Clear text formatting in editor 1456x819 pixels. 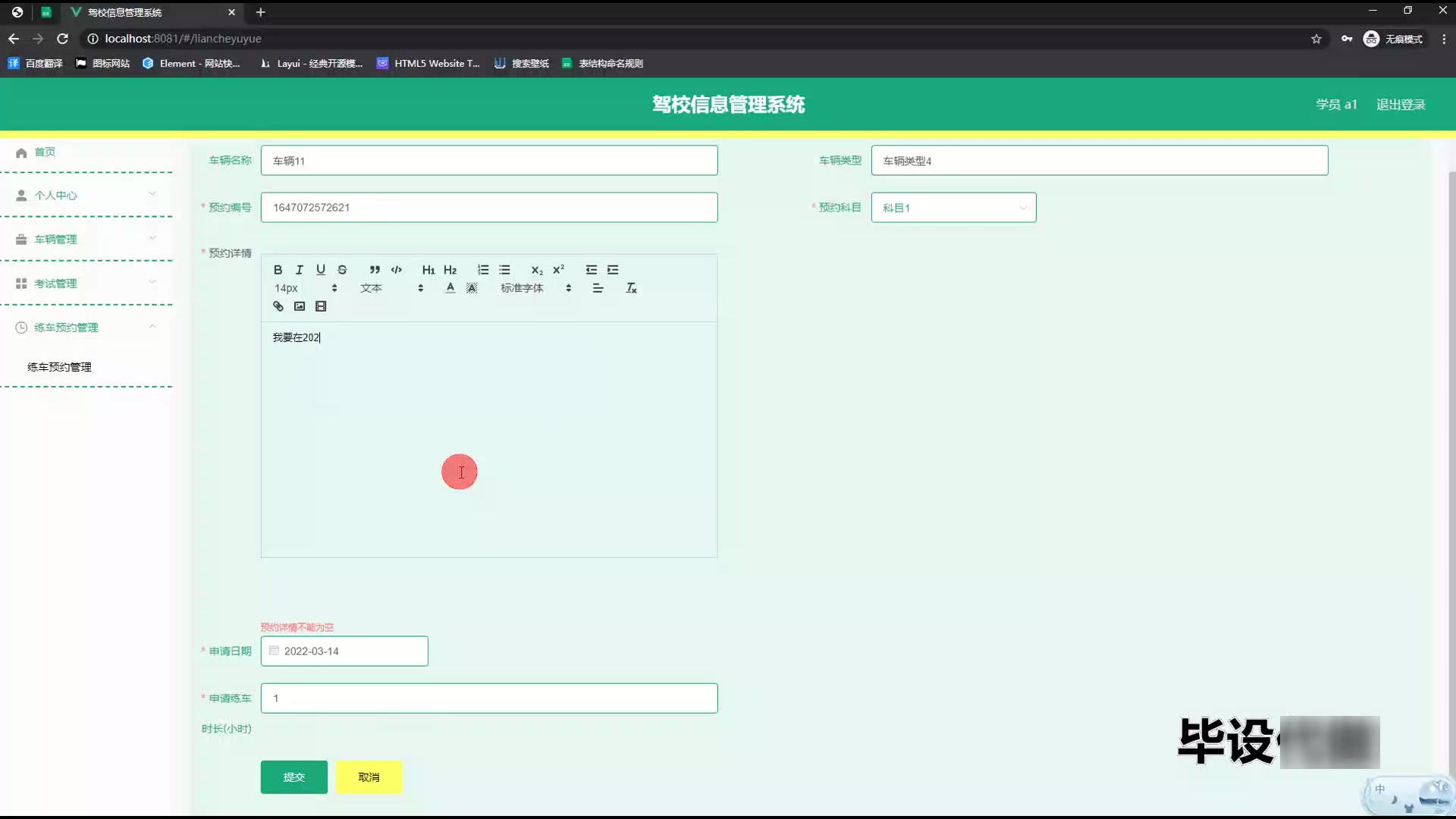[x=631, y=288]
